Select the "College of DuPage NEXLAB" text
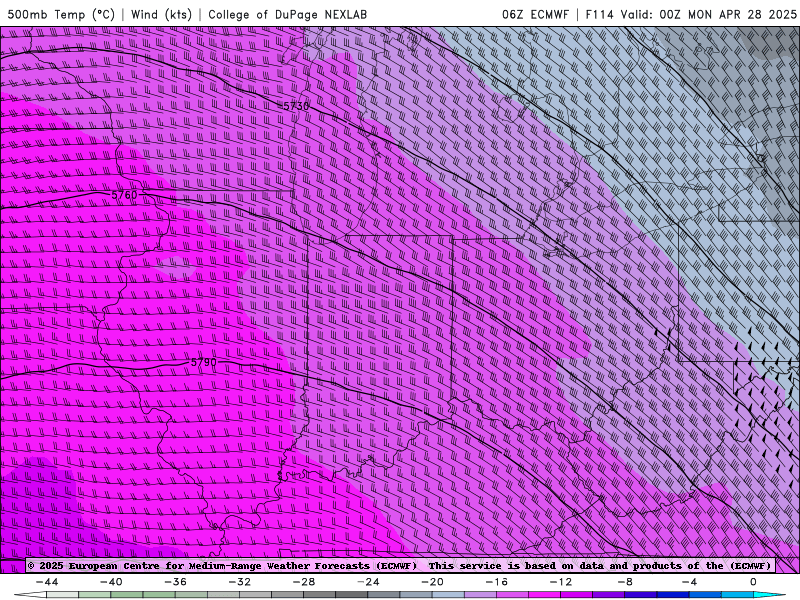The image size is (800, 600). click(287, 14)
